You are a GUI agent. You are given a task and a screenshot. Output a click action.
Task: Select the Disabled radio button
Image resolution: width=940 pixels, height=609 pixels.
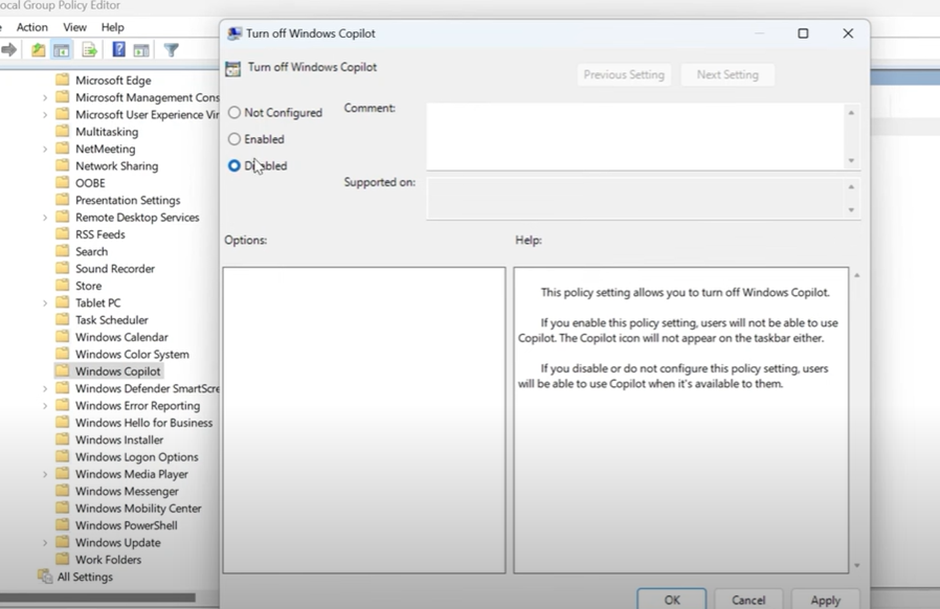233,165
